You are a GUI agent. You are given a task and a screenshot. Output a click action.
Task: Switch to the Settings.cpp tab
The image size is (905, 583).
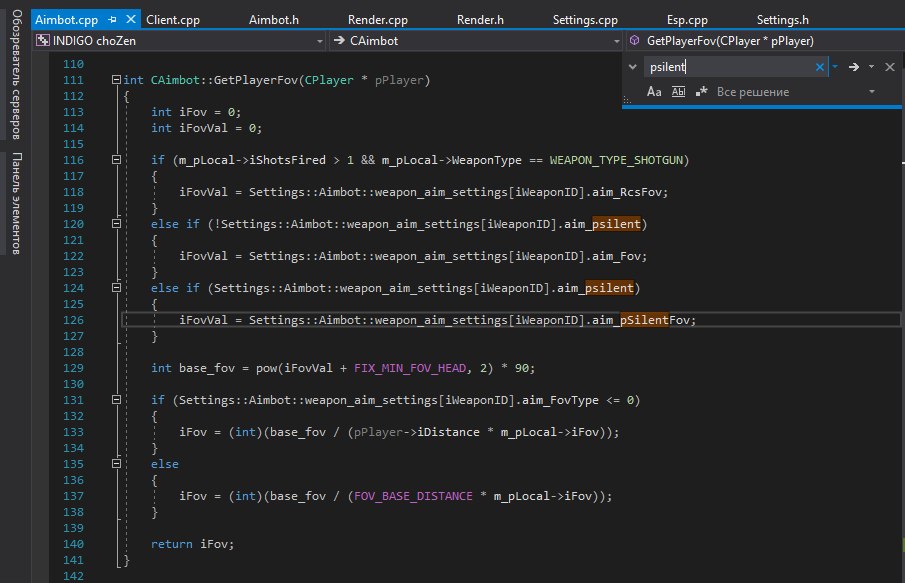pyautogui.click(x=585, y=20)
